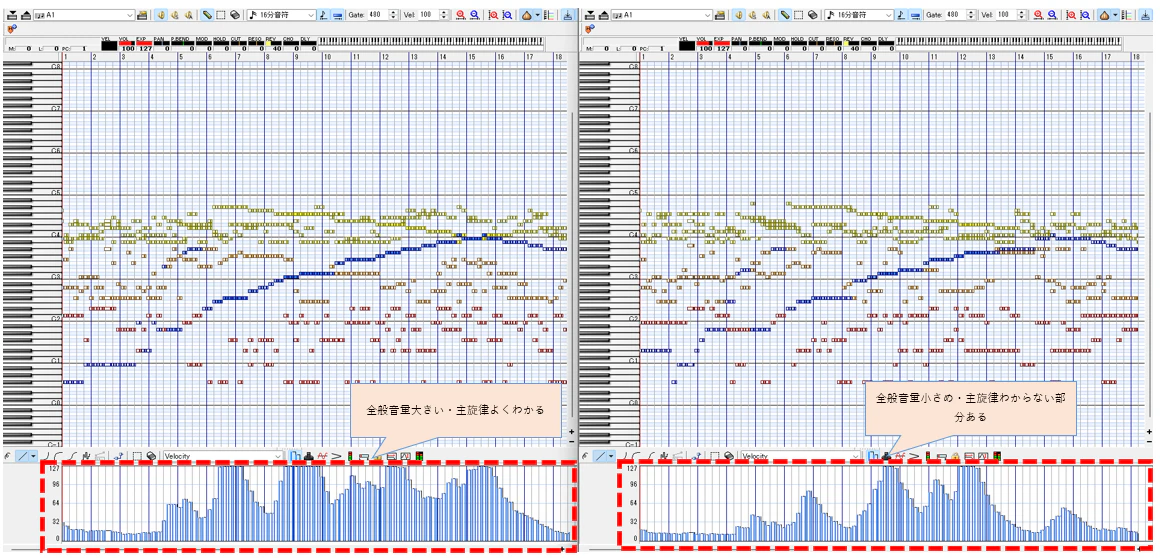Click the plus zoom button at left piano roll corner
1160x558 pixels.
coord(570,431)
